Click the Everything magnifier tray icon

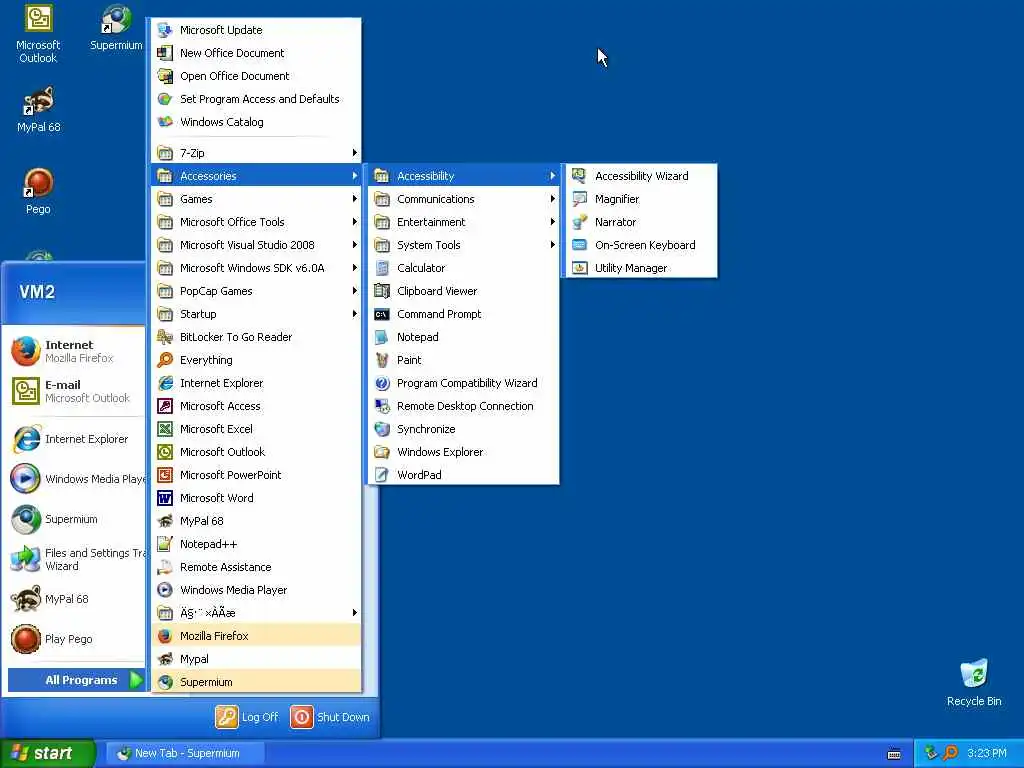pos(950,753)
